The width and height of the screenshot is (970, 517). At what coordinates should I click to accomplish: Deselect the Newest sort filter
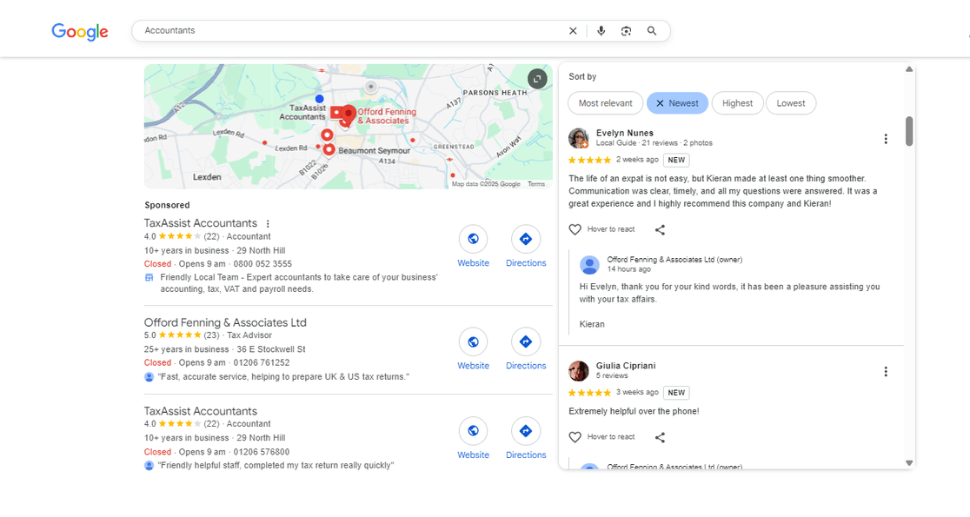(x=677, y=103)
